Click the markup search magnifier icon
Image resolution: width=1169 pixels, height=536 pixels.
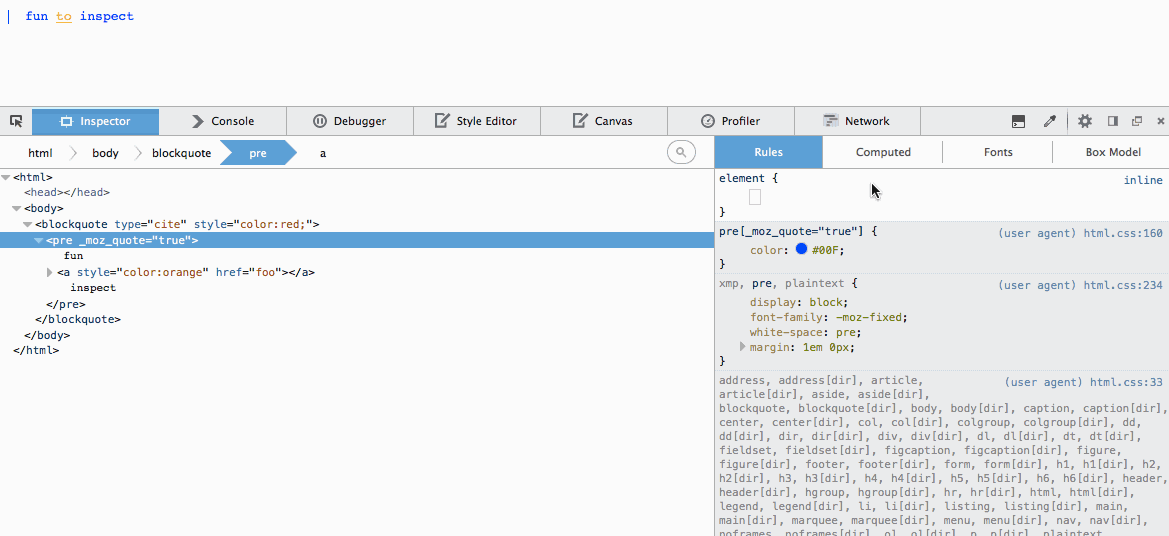point(681,152)
